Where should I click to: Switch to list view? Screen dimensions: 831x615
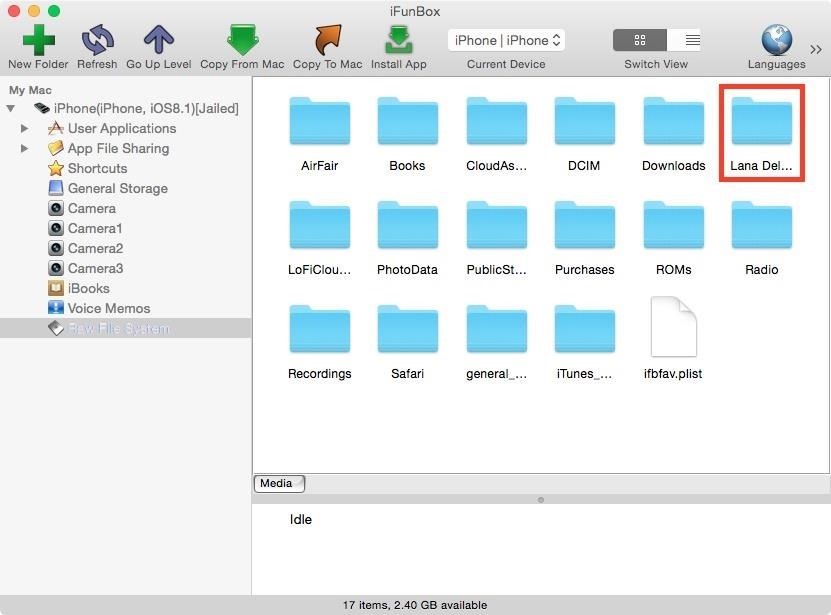pyautogui.click(x=692, y=40)
